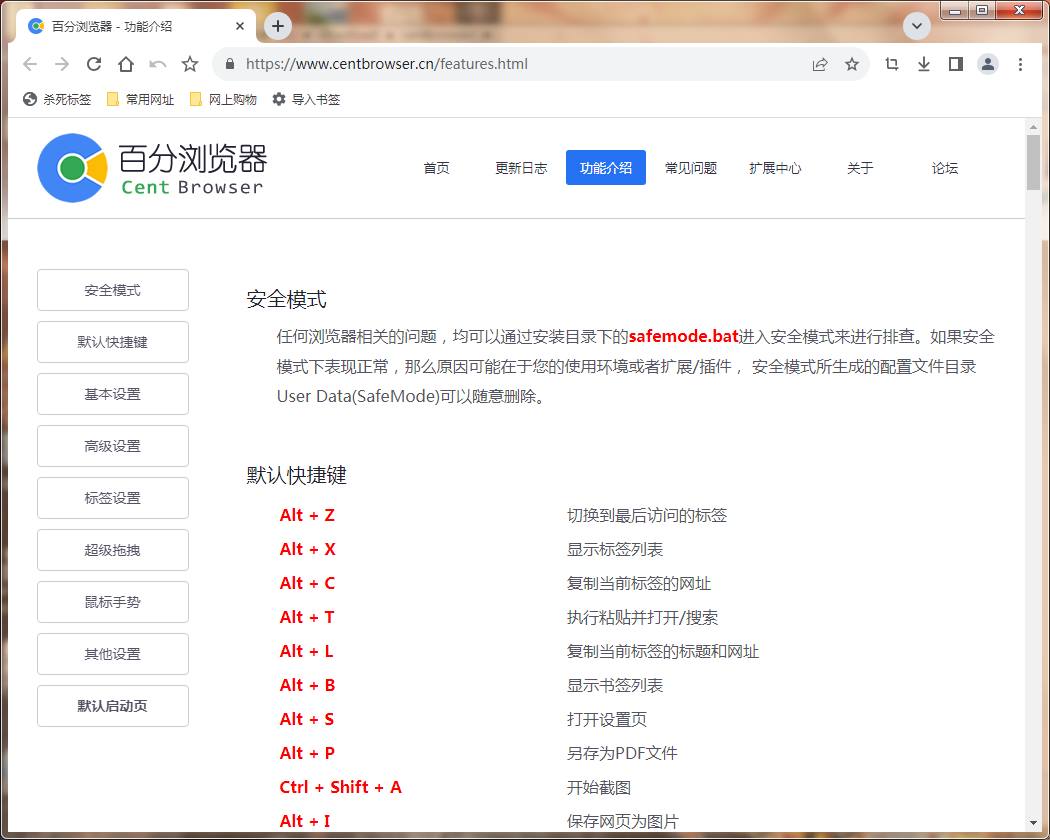Open the 常用网址 bookmark folder
This screenshot has width=1050, height=840.
(140, 100)
